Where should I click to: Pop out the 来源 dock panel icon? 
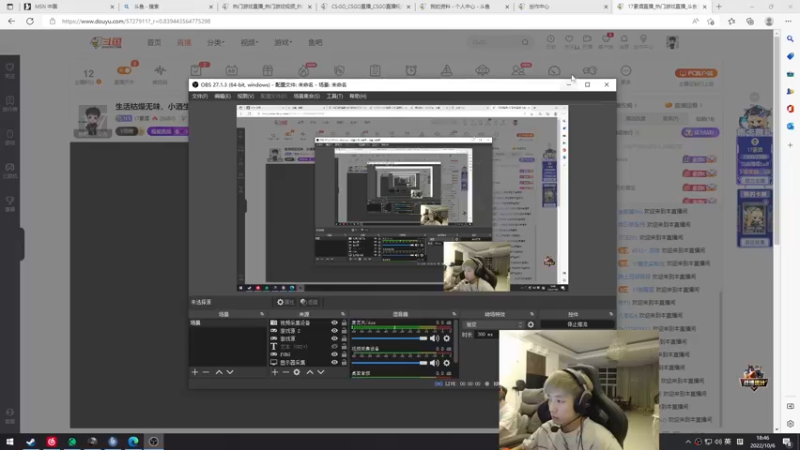click(342, 314)
